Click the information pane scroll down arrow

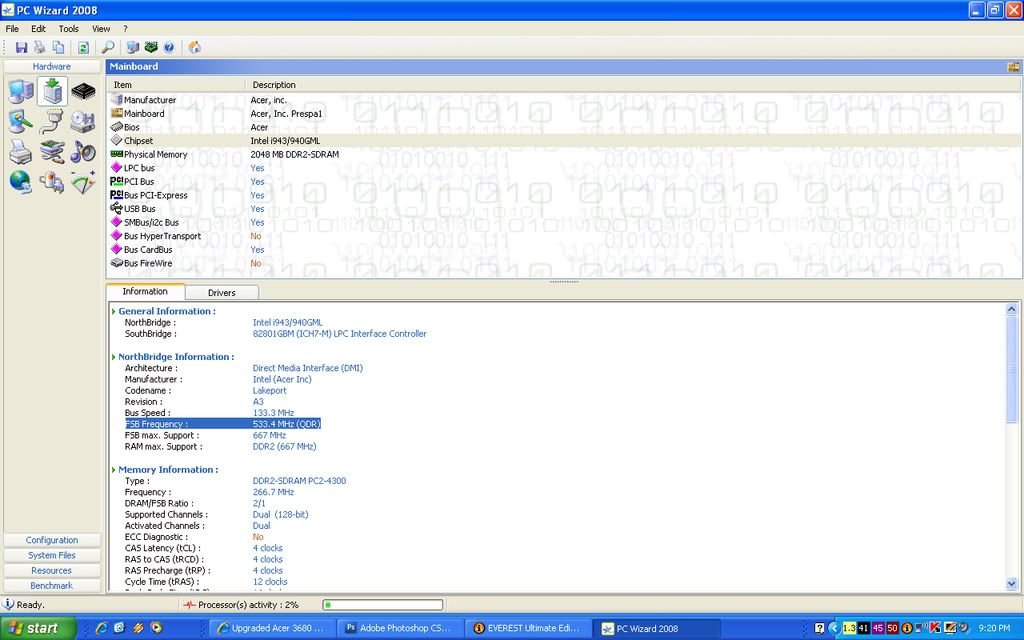(x=1012, y=584)
